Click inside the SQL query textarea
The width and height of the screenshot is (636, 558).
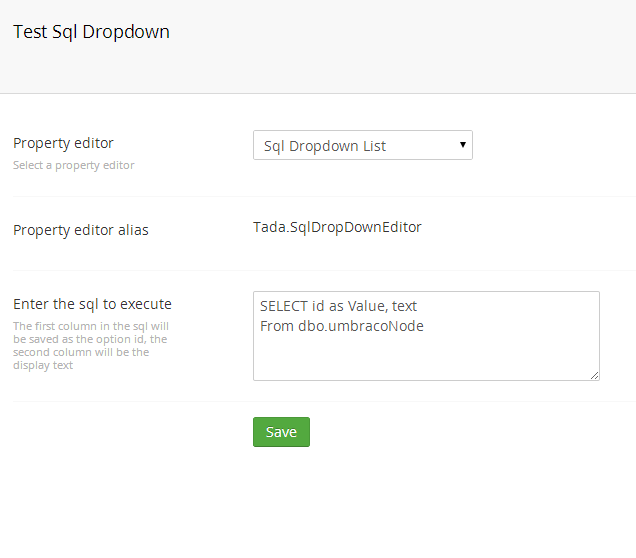[426, 336]
